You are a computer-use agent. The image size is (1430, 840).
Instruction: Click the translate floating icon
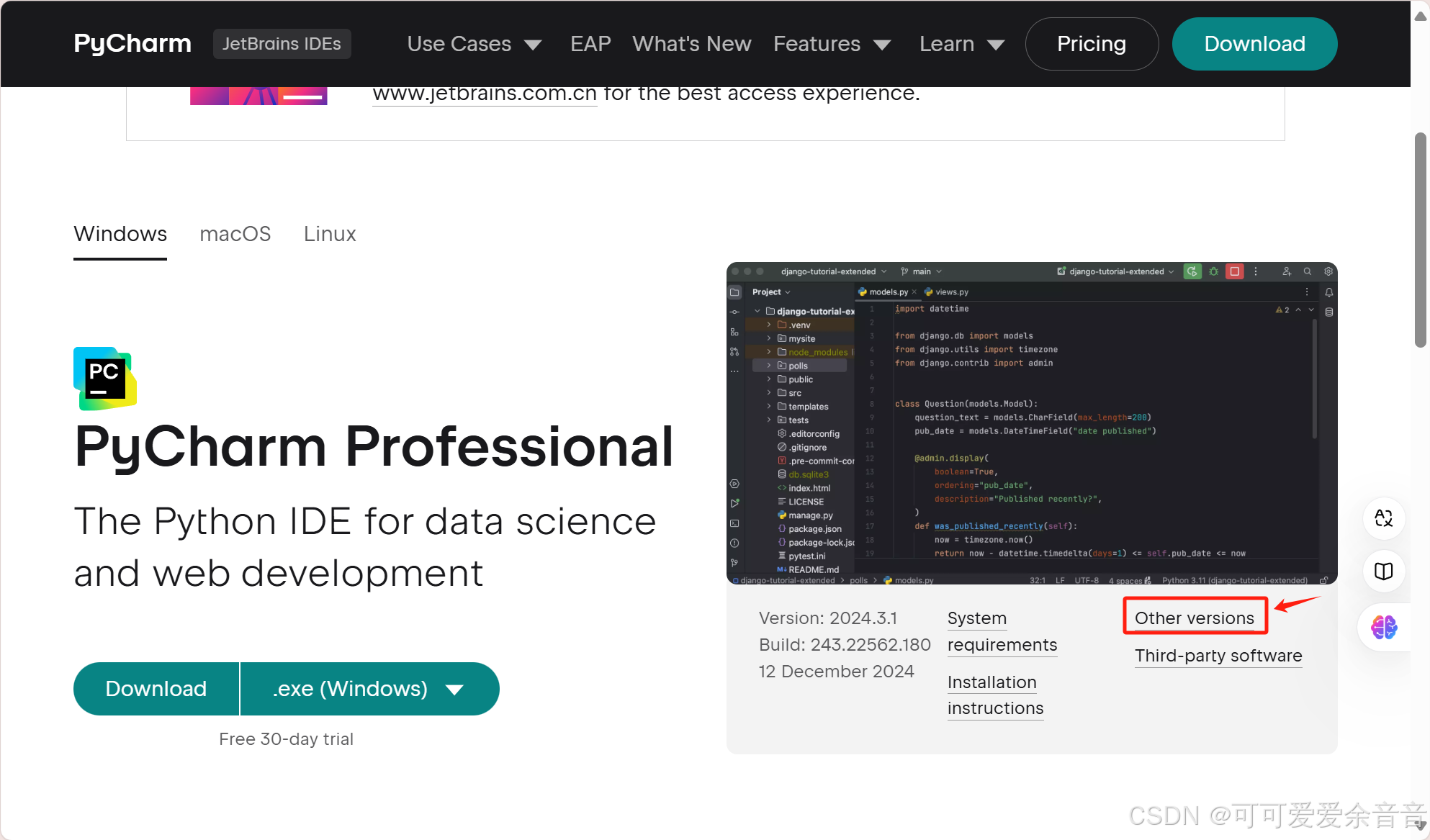1384,518
